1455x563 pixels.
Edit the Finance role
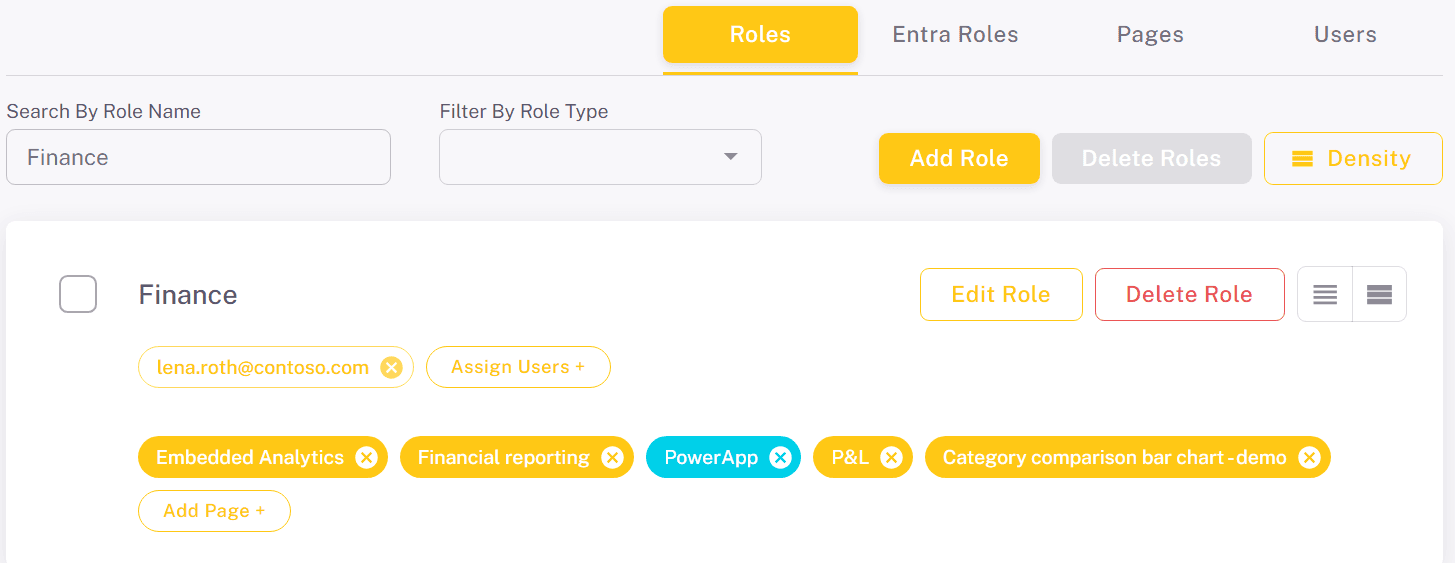pos(1001,294)
